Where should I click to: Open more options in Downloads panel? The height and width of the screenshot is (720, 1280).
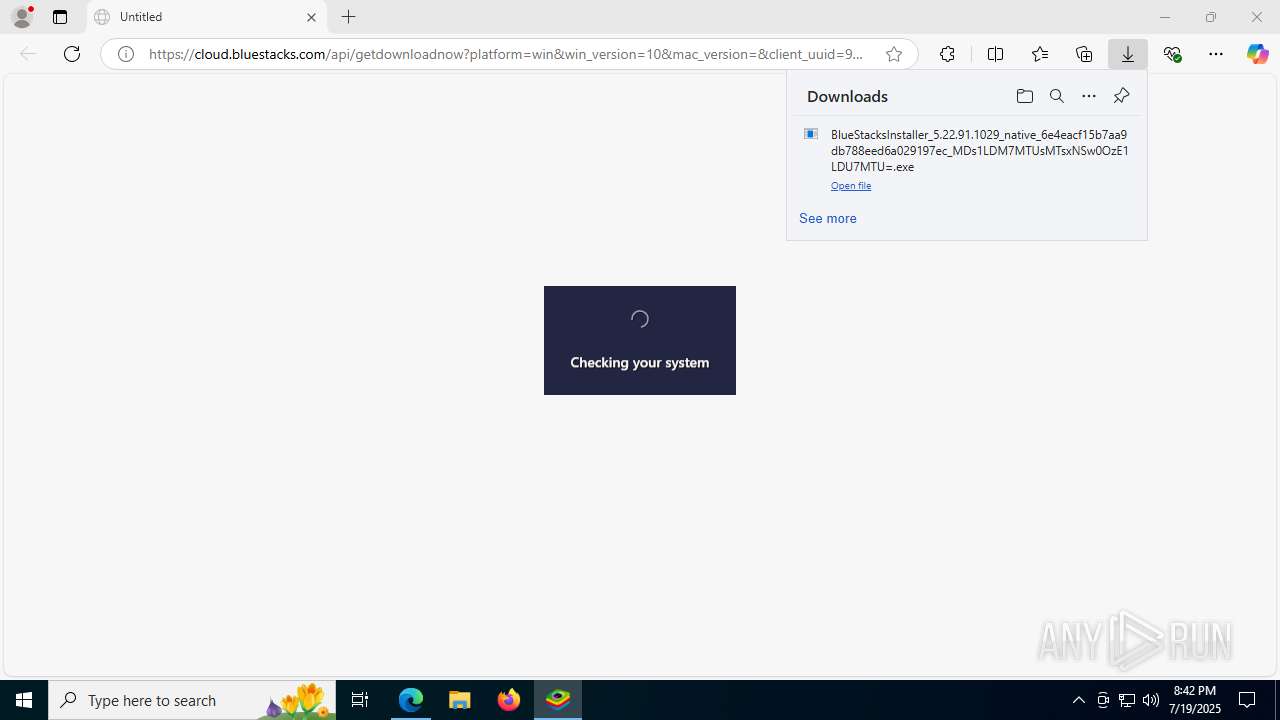tap(1089, 96)
